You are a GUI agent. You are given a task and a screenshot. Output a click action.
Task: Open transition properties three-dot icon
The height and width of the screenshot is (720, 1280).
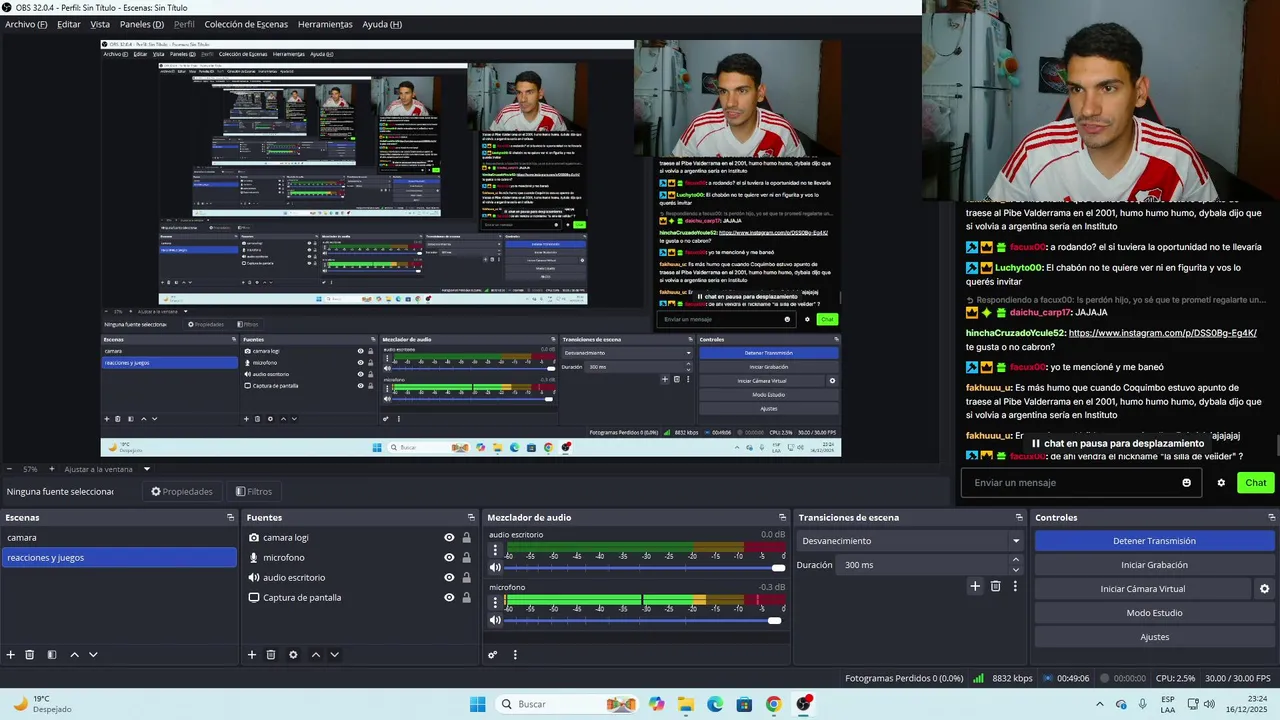1015,586
